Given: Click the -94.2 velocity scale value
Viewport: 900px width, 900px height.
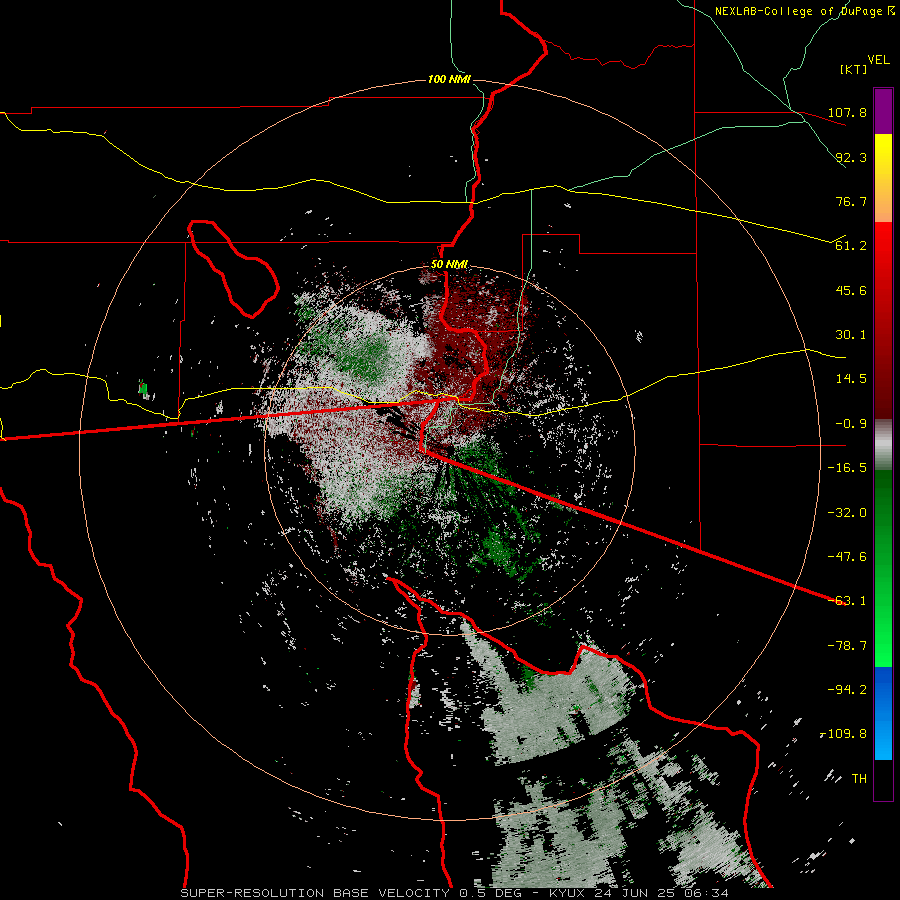Looking at the screenshot, I should coord(847,690).
